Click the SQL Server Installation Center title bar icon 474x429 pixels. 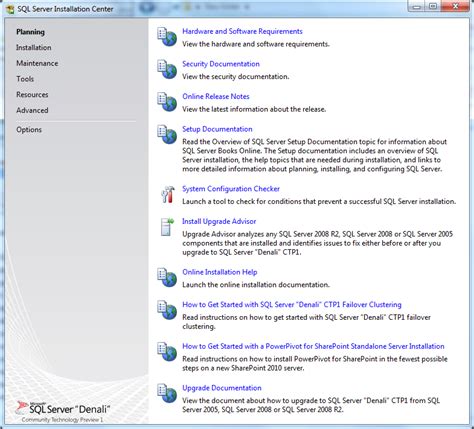coord(10,9)
